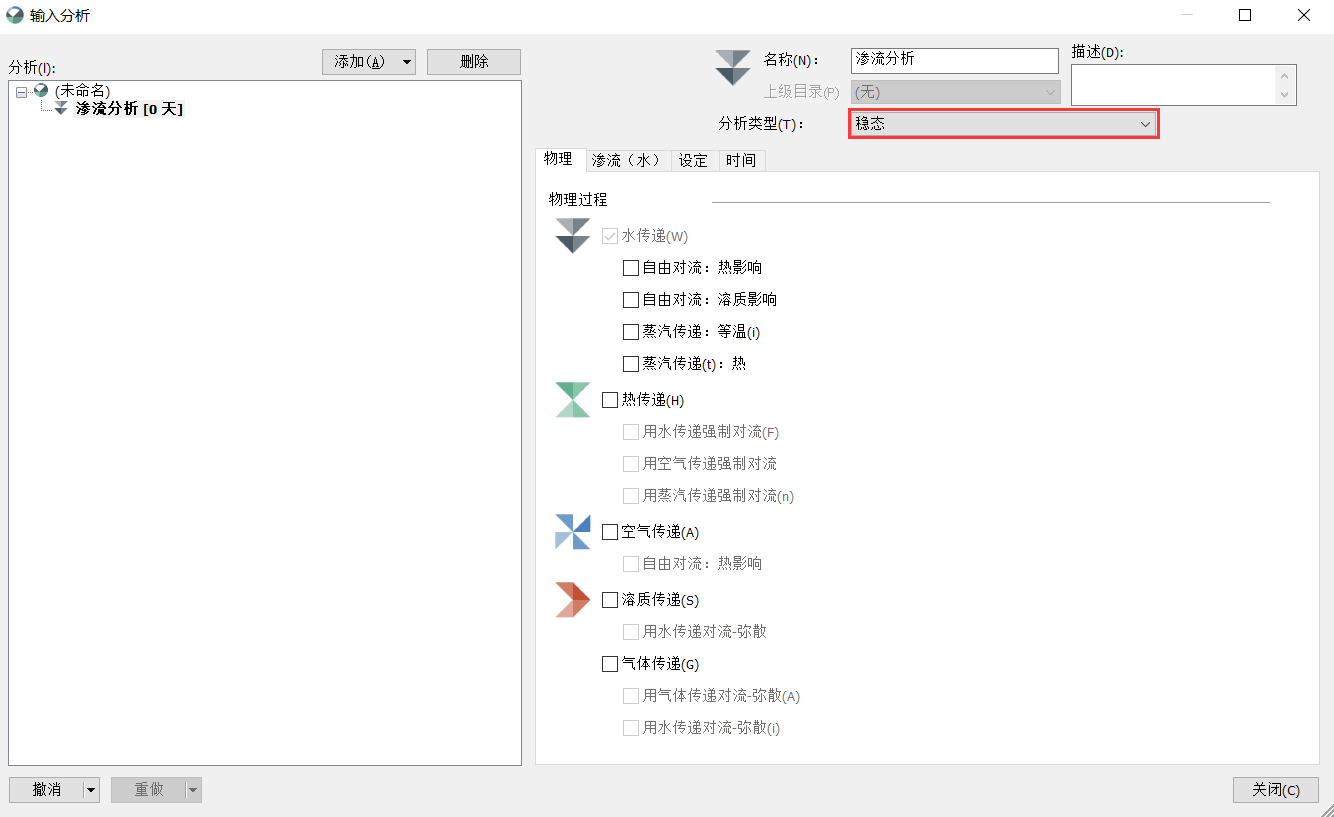Check the 热传递(H) checkbox

coord(610,399)
